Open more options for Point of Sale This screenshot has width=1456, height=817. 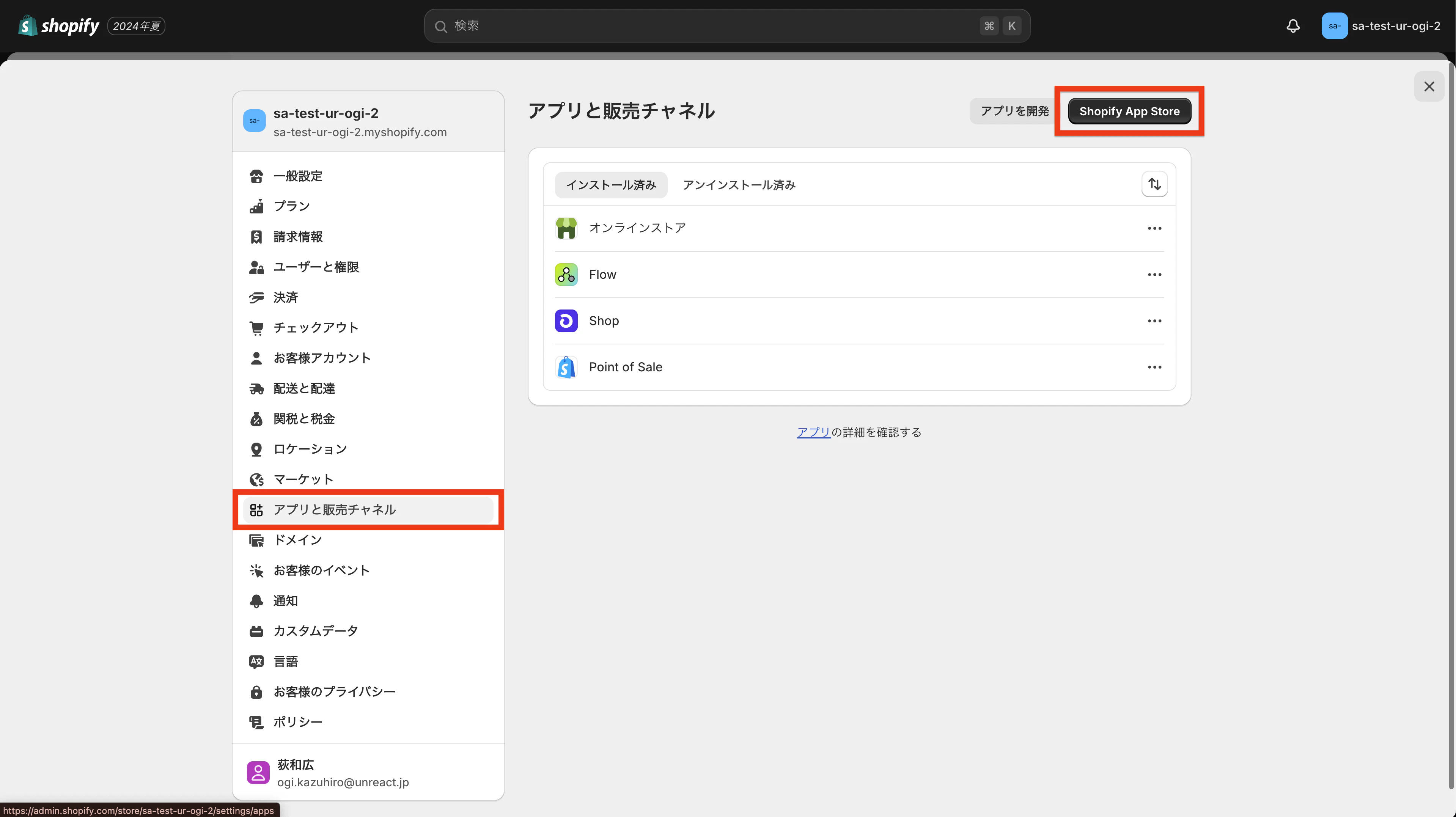pos(1154,367)
